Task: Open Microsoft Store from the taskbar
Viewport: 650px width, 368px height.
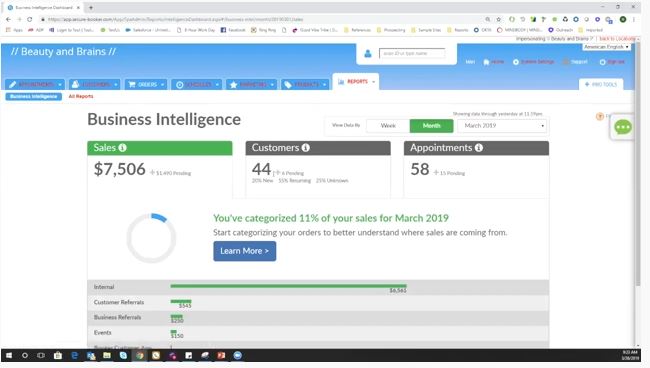Action: [58, 356]
